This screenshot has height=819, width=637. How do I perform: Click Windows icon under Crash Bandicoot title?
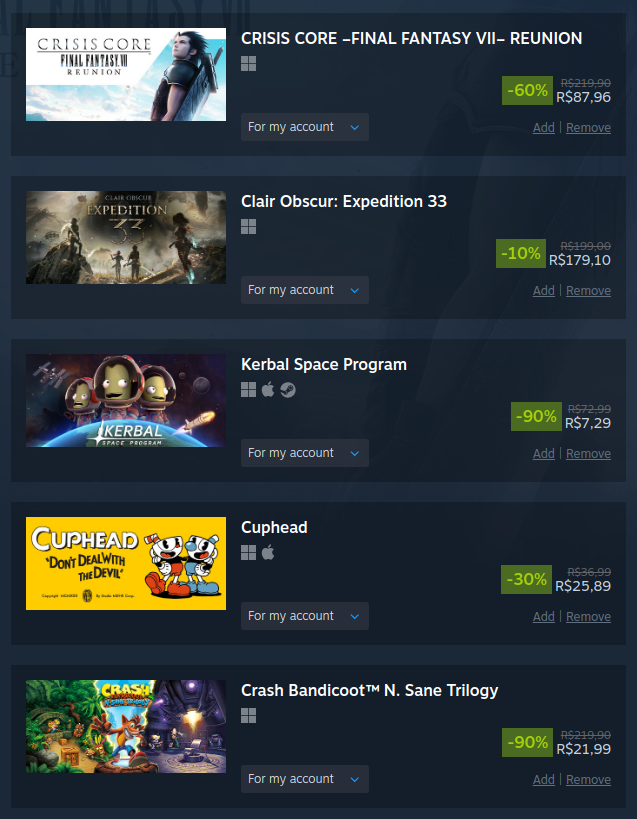(249, 716)
